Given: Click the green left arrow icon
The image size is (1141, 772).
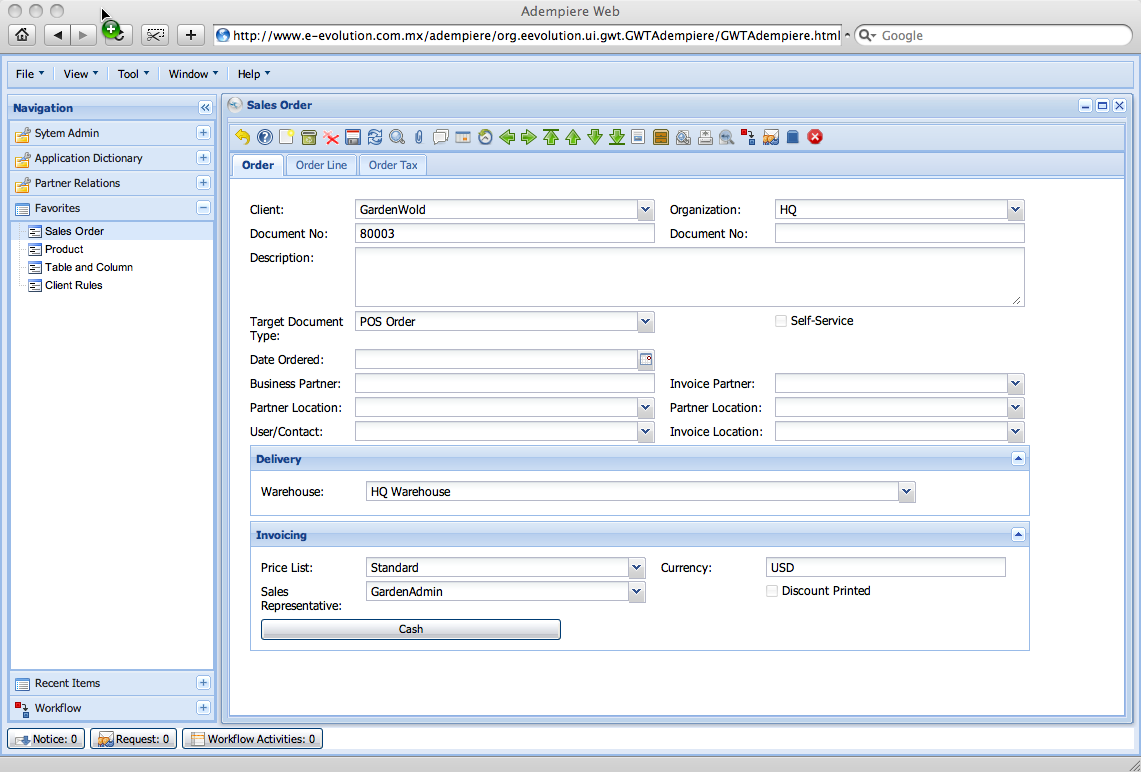Looking at the screenshot, I should 507,138.
